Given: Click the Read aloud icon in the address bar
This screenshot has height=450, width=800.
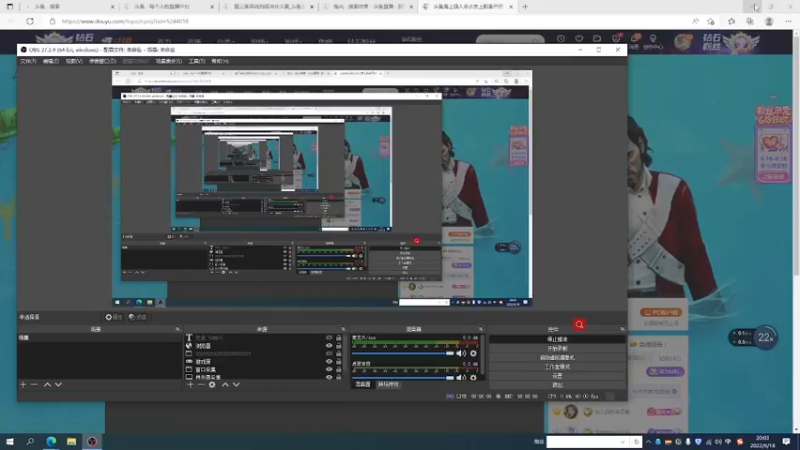Looking at the screenshot, I should click(x=695, y=21).
